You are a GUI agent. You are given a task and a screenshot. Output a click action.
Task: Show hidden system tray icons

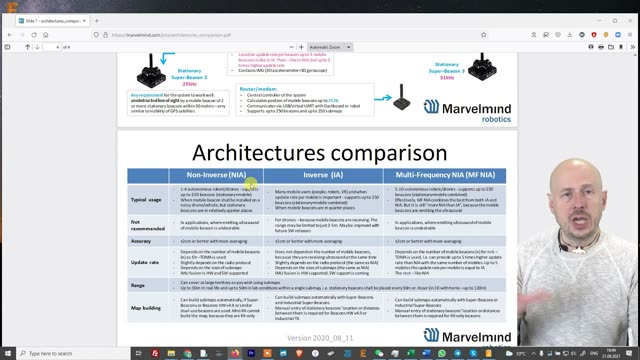pos(533,353)
